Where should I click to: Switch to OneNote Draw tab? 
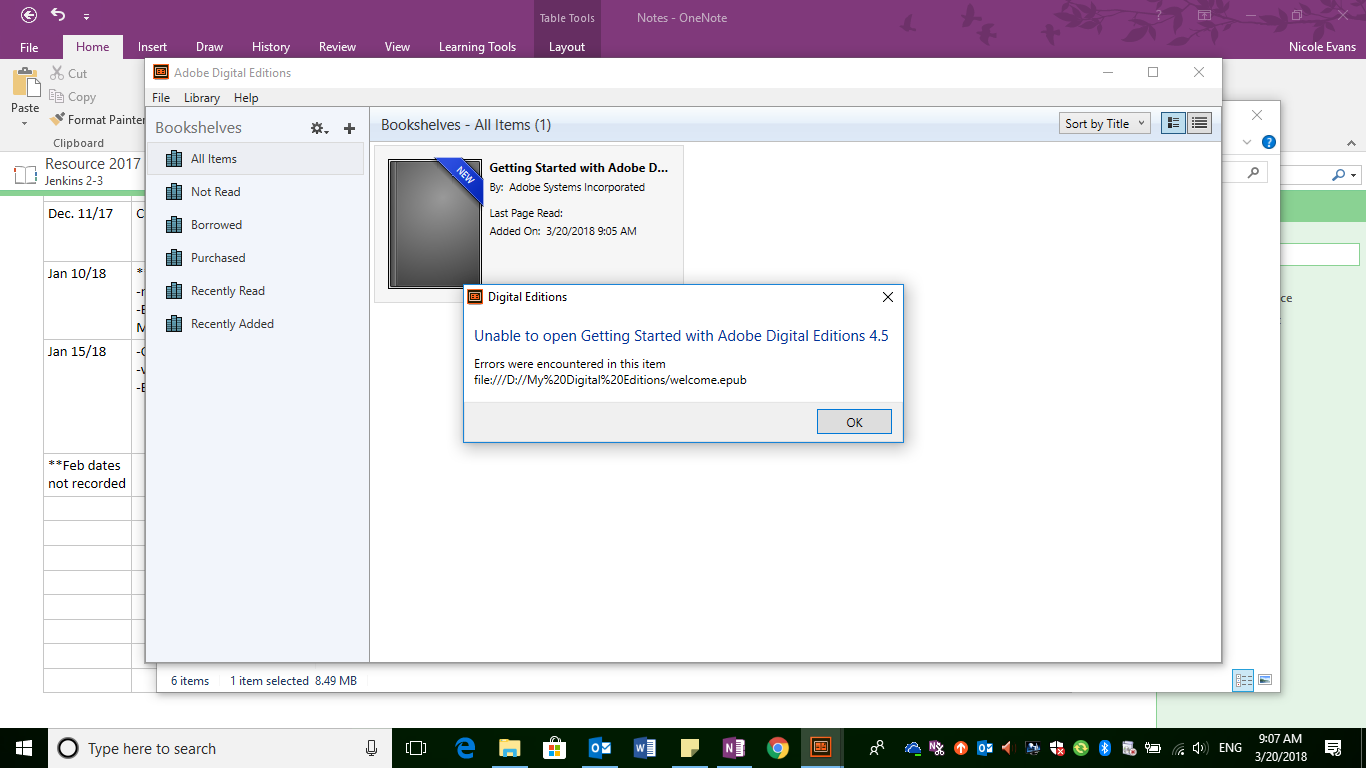[210, 47]
